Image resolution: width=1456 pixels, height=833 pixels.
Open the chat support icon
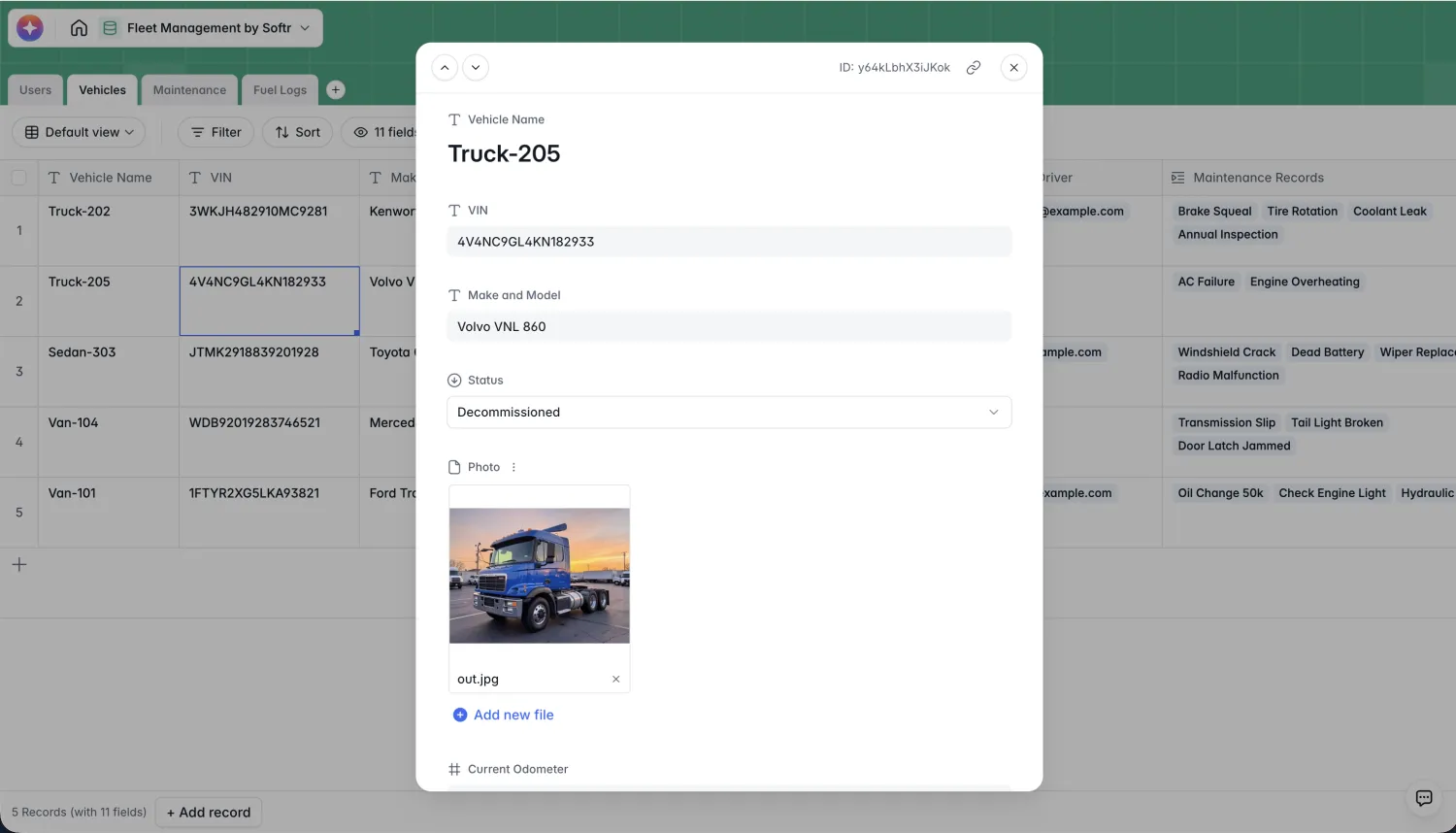[1424, 798]
